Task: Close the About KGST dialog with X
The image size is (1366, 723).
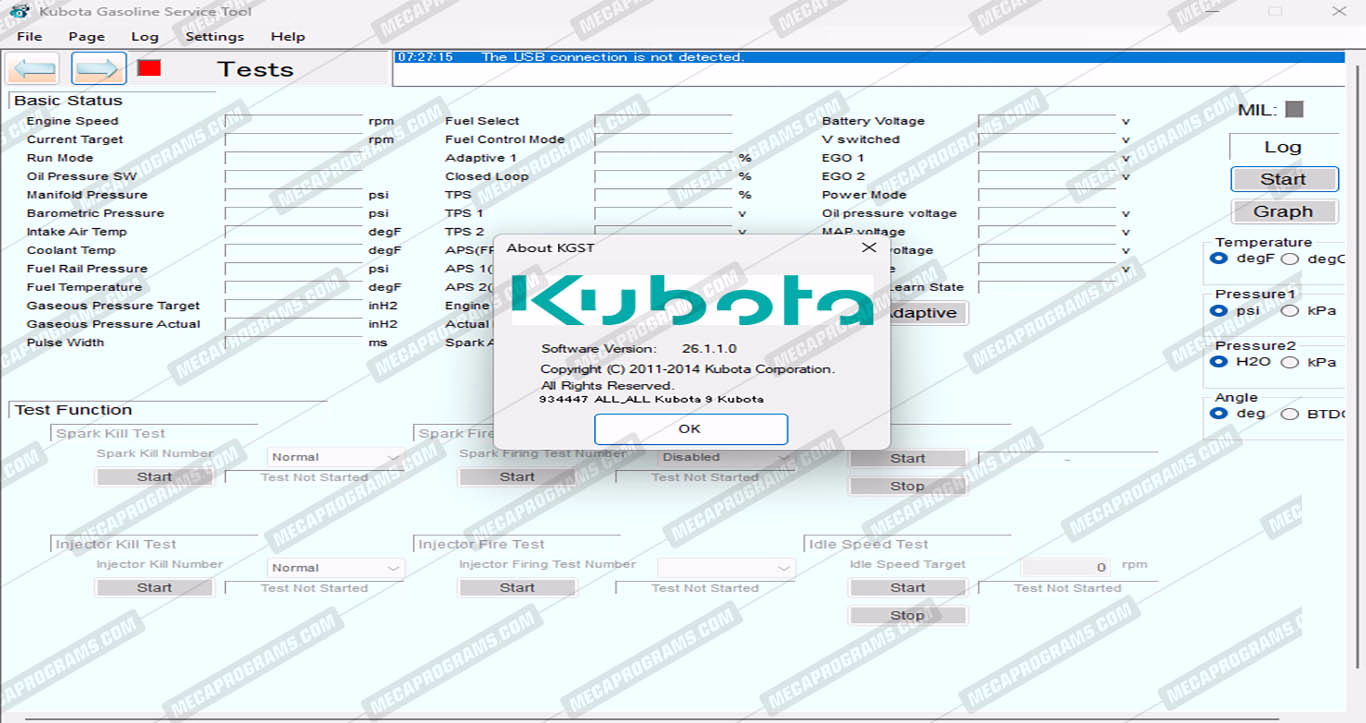Action: [868, 247]
